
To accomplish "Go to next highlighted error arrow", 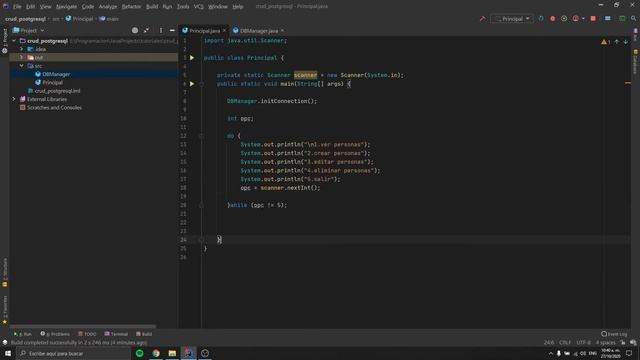I will 625,42.
